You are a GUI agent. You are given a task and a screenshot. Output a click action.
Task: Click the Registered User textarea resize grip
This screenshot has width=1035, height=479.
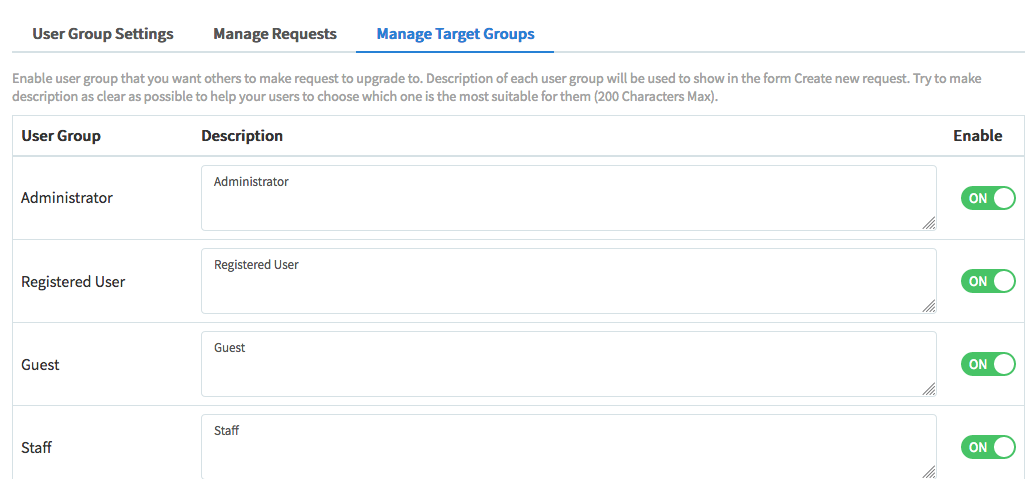point(930,307)
